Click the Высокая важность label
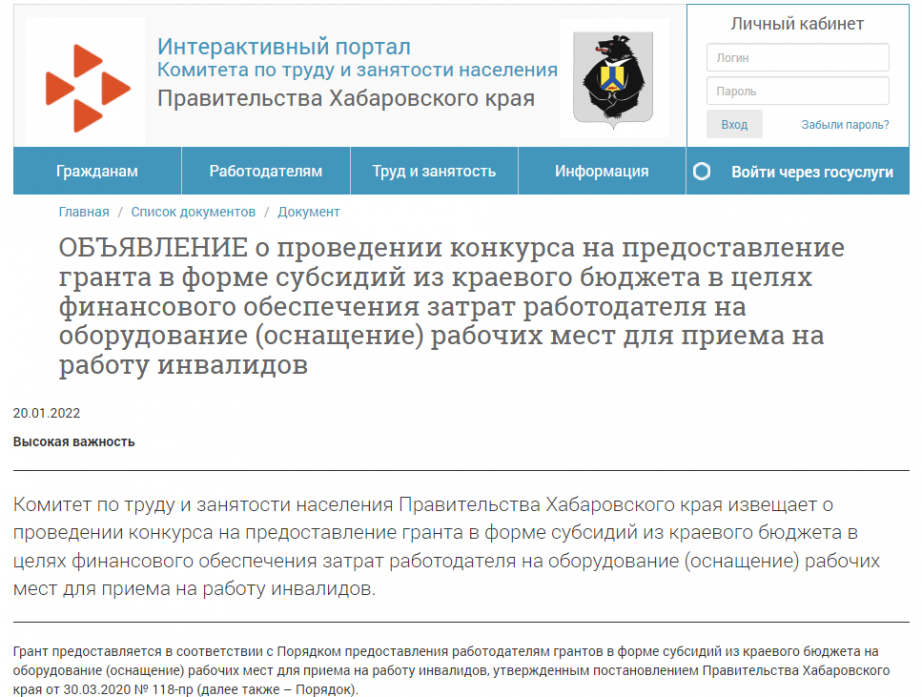The width and height of the screenshot is (922, 697). pyautogui.click(x=74, y=442)
